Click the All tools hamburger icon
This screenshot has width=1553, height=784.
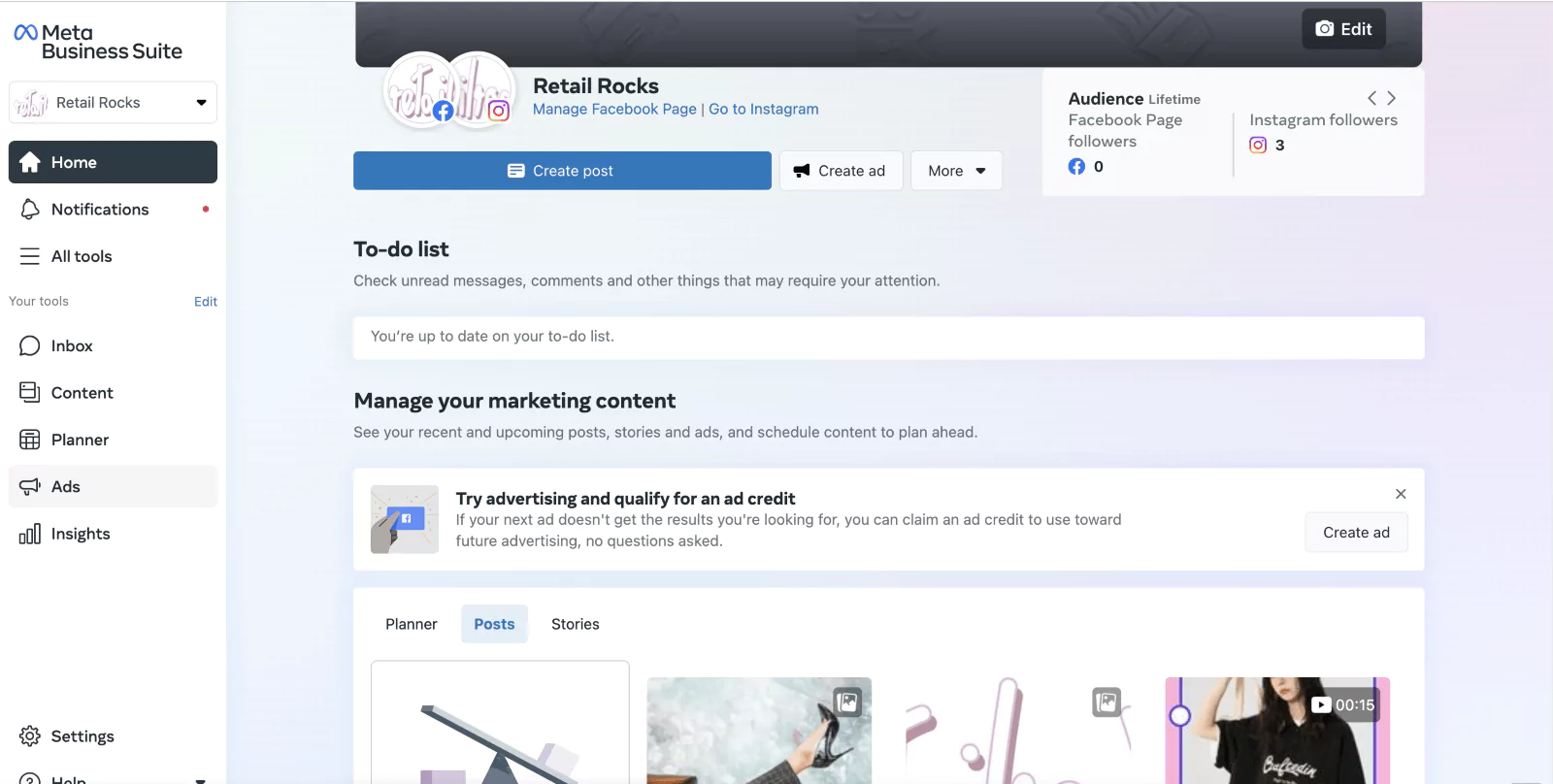tap(30, 256)
